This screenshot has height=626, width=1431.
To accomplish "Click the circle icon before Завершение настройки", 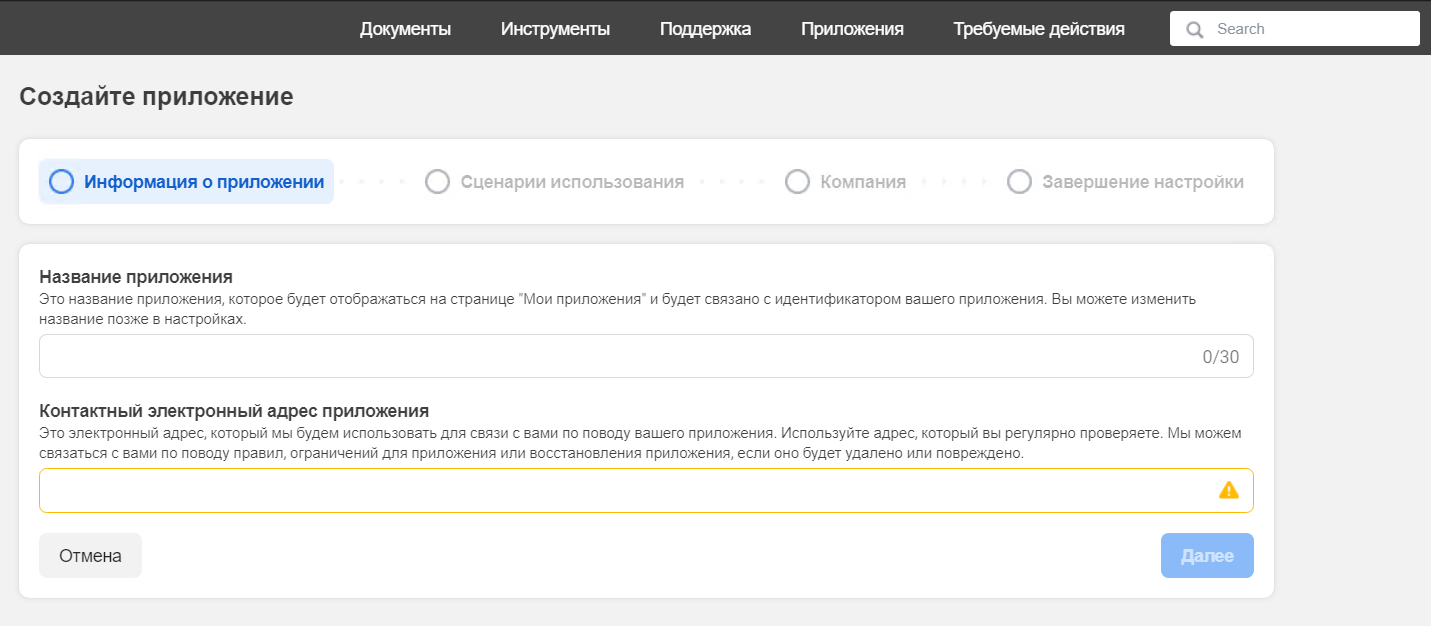I will [1019, 182].
